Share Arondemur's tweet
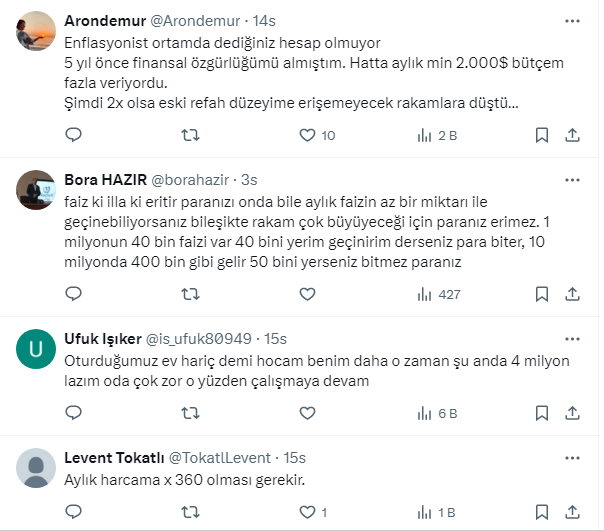The width and height of the screenshot is (604, 531). coord(573,135)
